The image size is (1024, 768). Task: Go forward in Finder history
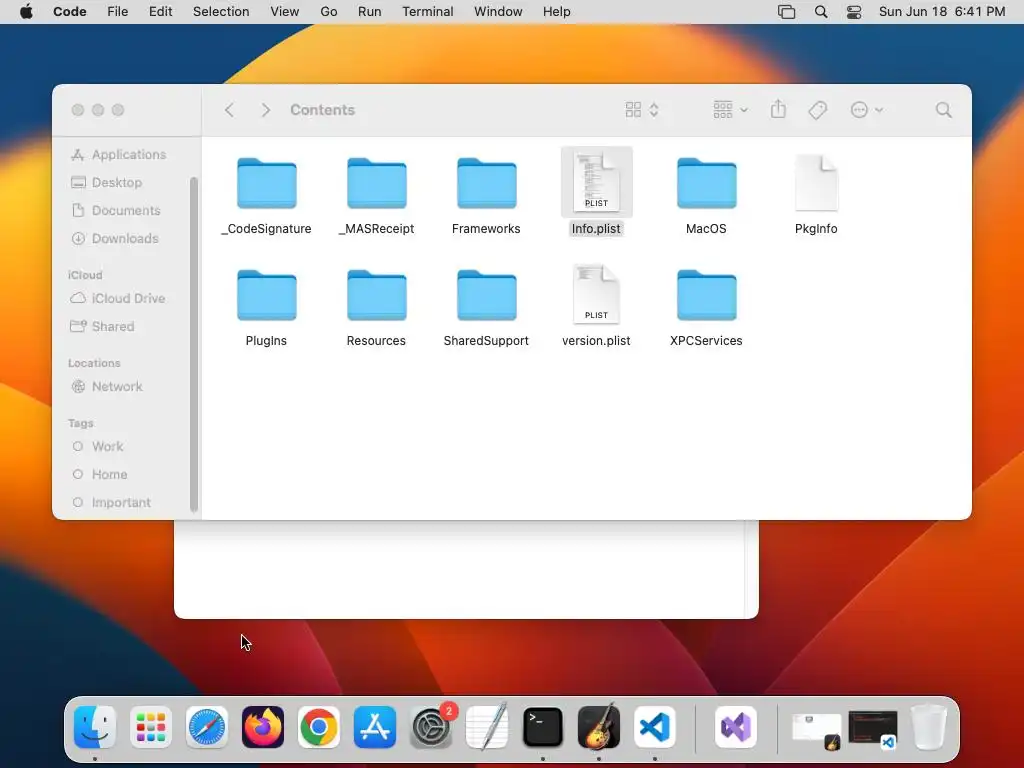(265, 110)
